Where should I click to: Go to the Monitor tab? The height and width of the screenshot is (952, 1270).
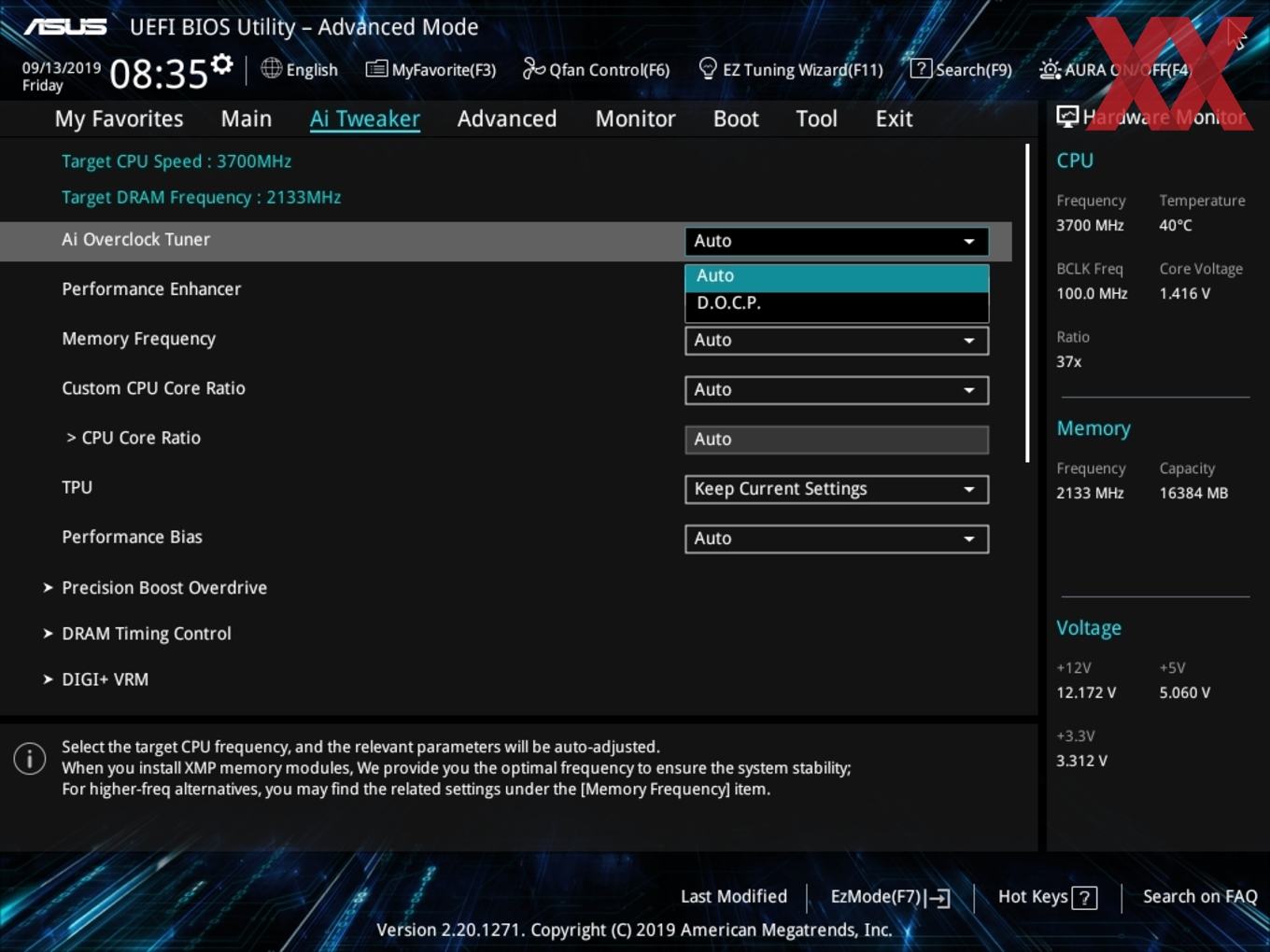635,119
